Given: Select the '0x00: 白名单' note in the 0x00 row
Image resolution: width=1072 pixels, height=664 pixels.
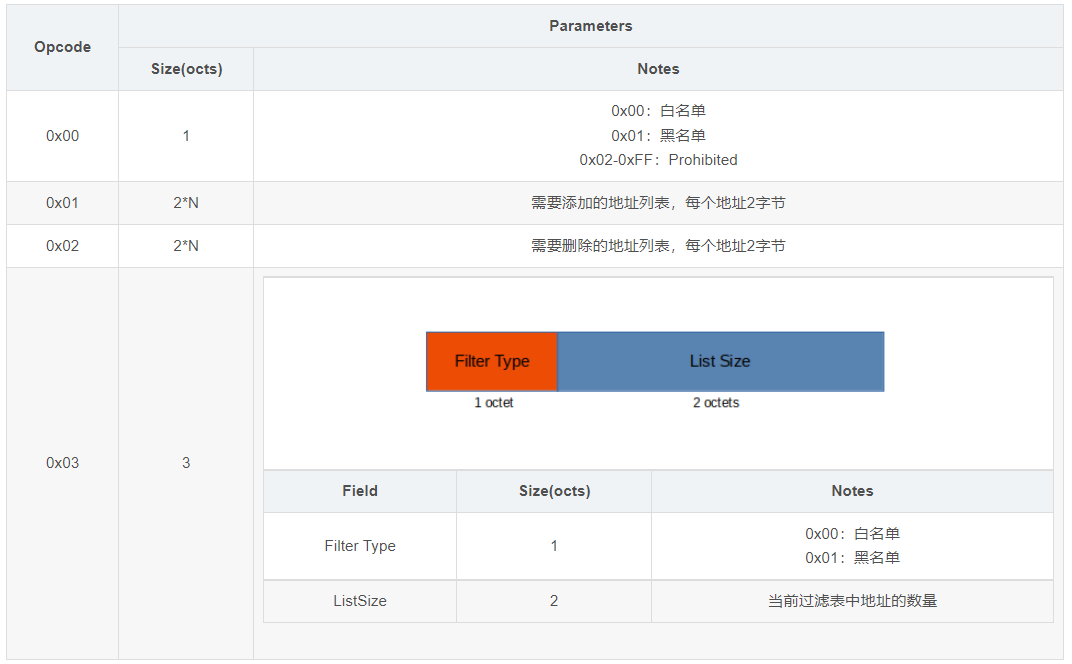Looking at the screenshot, I should click(658, 111).
